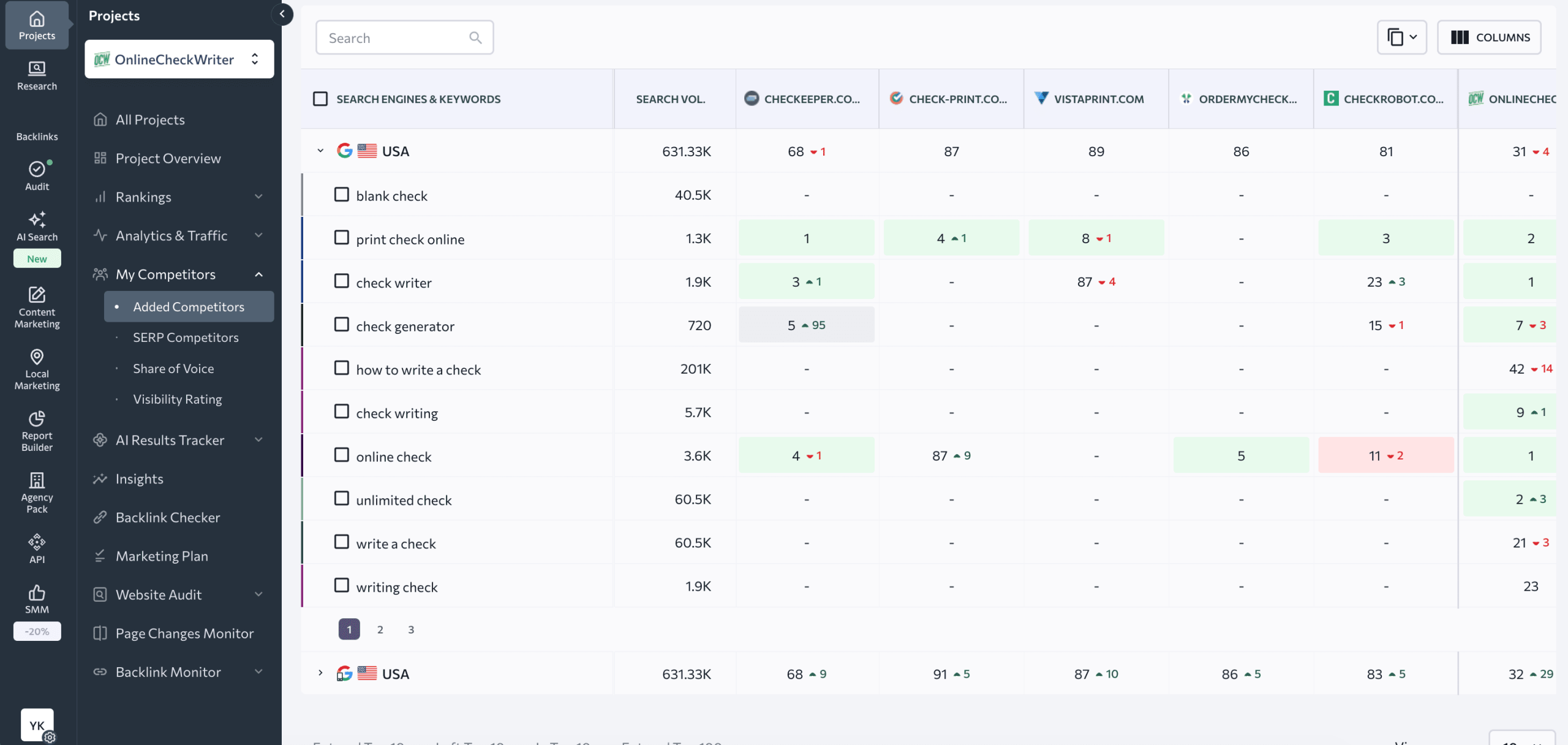Open Content Marketing from the sidebar
Viewport: 1568px width, 745px height.
[37, 306]
